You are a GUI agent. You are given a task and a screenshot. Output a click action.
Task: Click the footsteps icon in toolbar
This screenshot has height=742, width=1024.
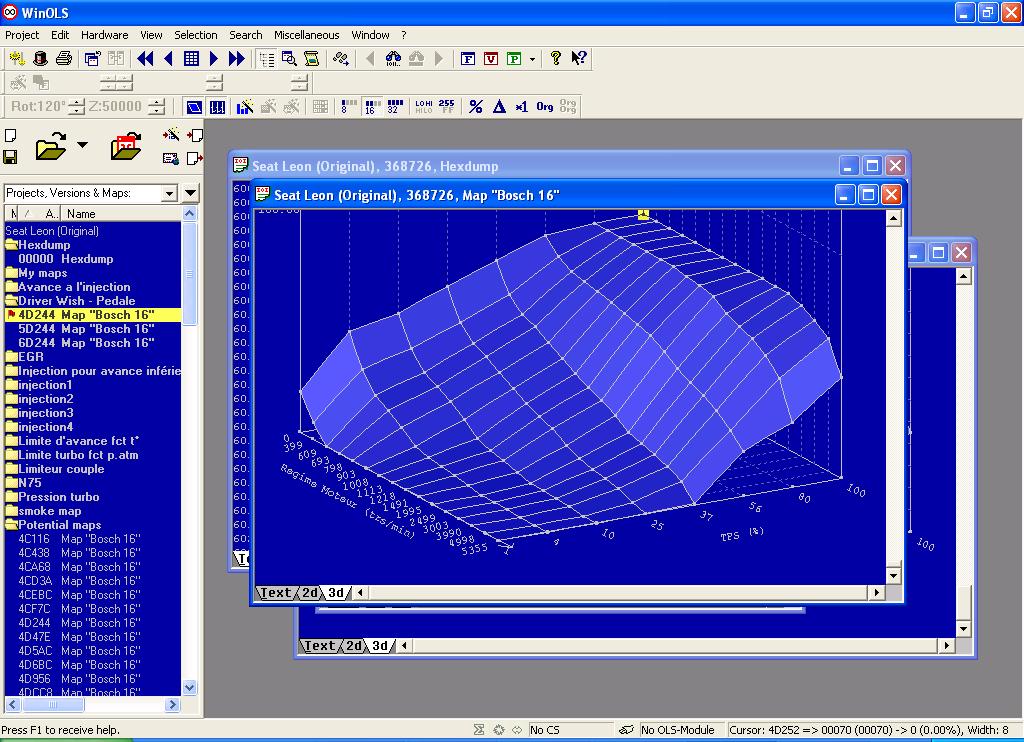click(x=340, y=59)
